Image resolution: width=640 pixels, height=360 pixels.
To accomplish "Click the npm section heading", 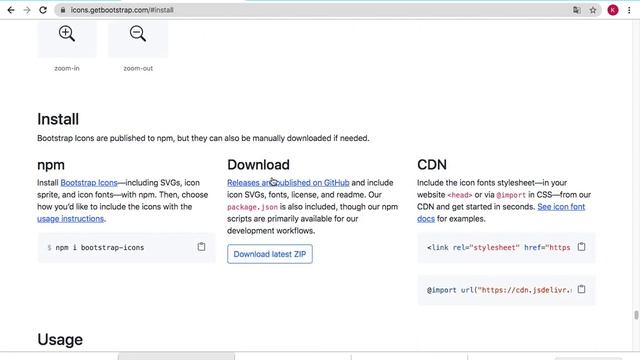I will click(51, 165).
